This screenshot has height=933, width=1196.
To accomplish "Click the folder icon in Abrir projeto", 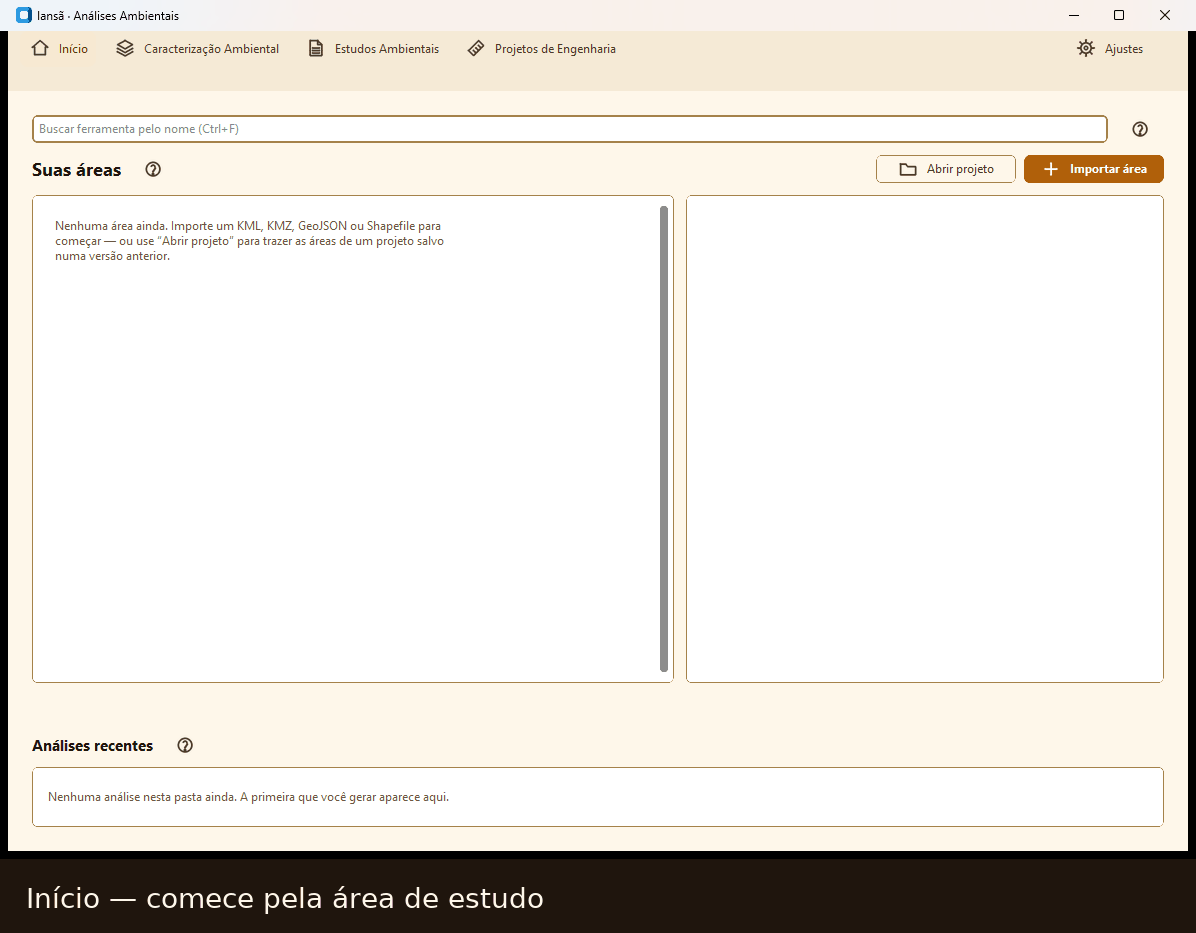I will 908,169.
